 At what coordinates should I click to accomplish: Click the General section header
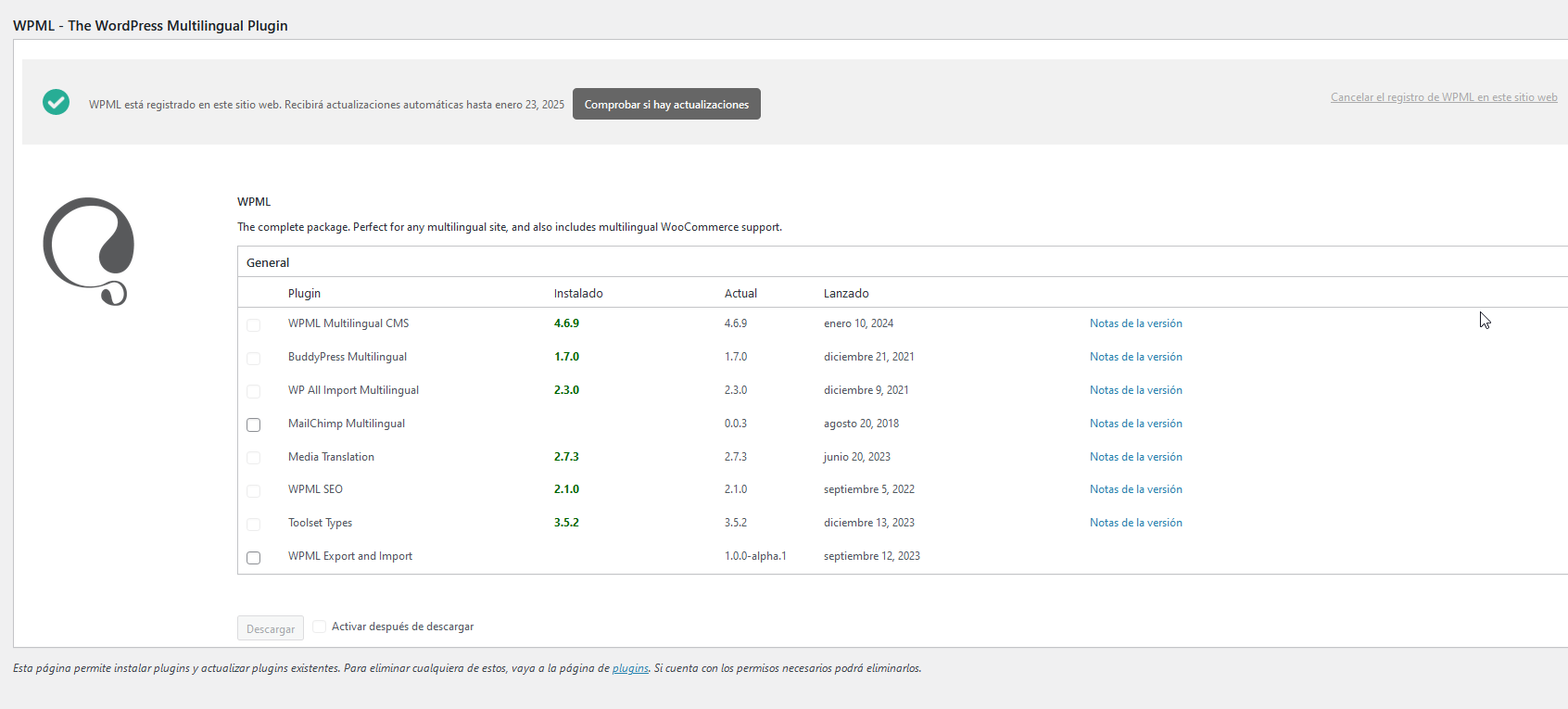pos(268,262)
